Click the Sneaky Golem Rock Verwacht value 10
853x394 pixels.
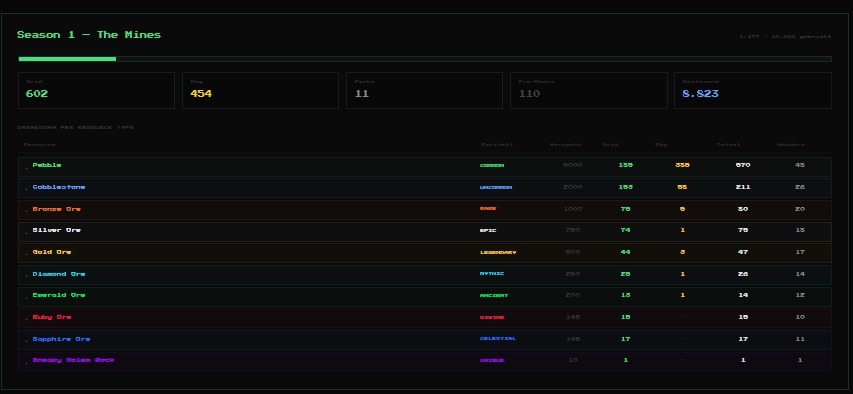pyautogui.click(x=572, y=360)
